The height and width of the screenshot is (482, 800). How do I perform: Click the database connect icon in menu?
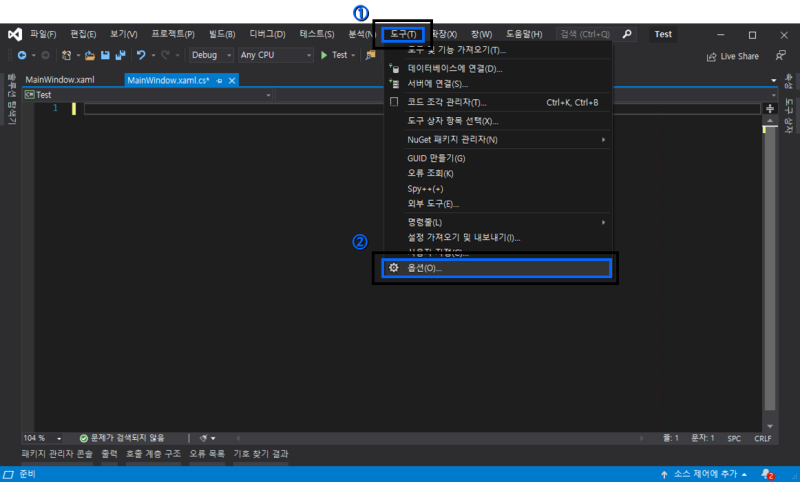pyautogui.click(x=394, y=68)
